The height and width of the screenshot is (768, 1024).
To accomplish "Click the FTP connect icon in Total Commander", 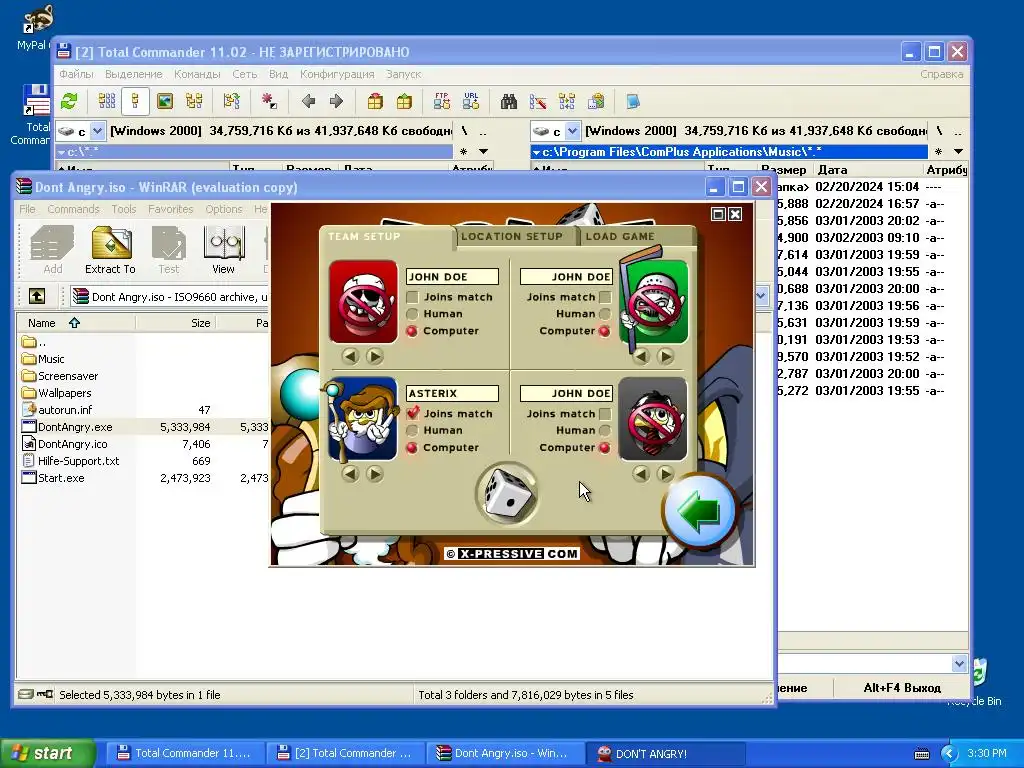I will (441, 101).
